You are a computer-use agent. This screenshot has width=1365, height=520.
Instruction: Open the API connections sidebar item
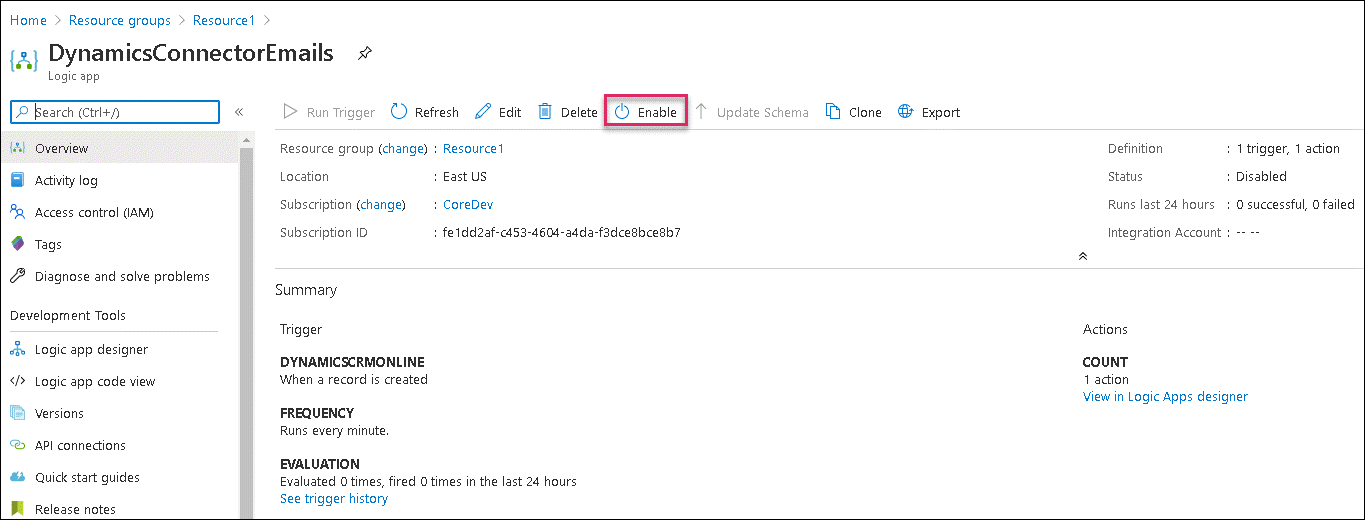pos(80,445)
